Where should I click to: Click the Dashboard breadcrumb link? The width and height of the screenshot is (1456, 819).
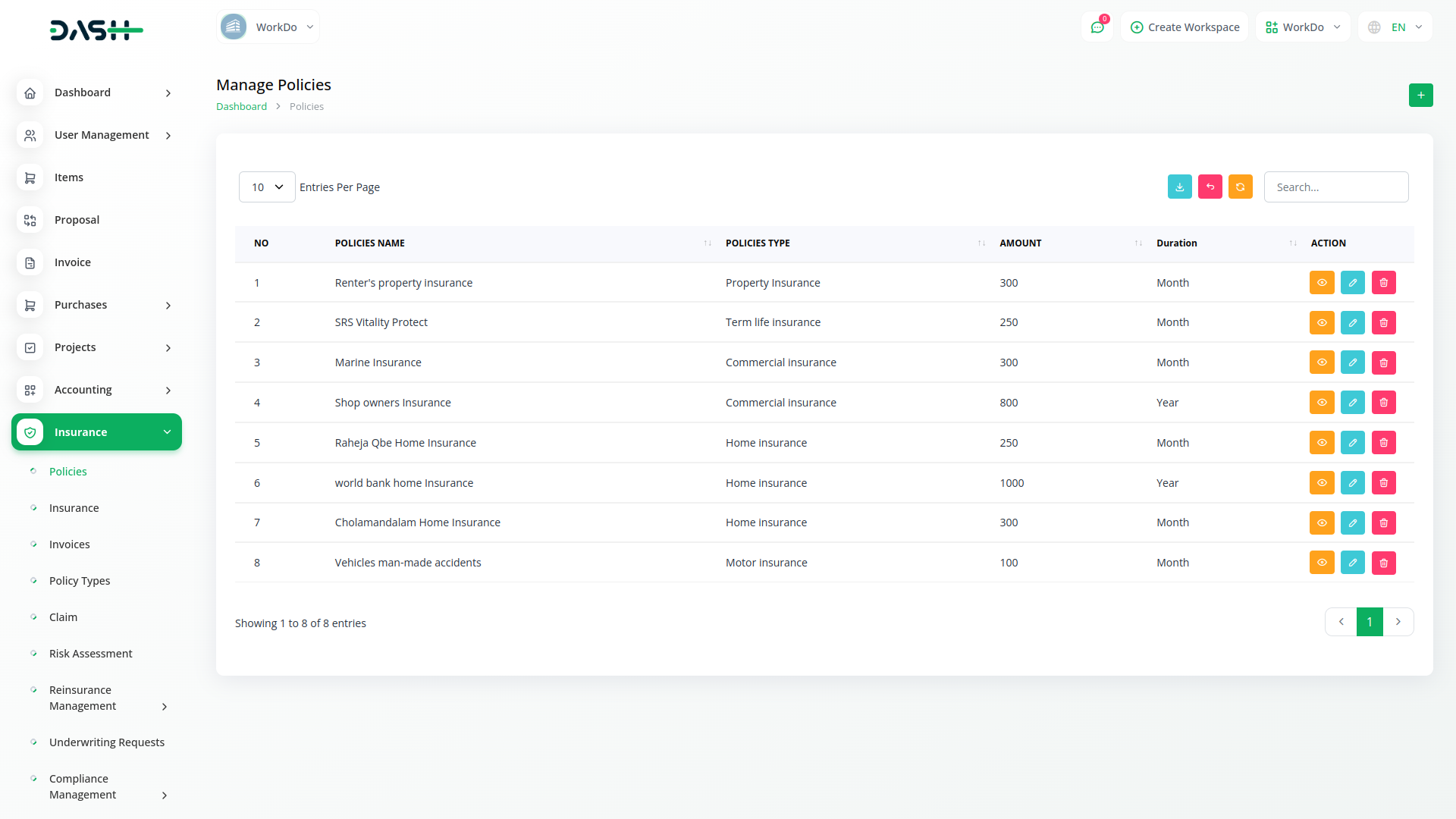[x=241, y=107]
